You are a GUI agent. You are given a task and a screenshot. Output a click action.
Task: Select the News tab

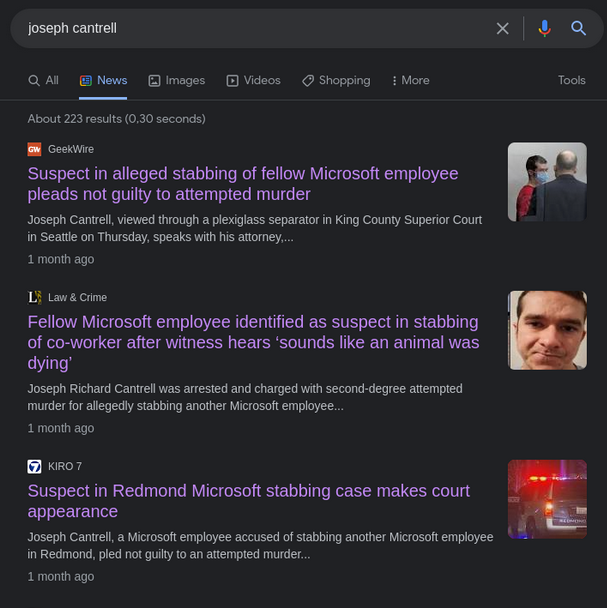tap(103, 80)
